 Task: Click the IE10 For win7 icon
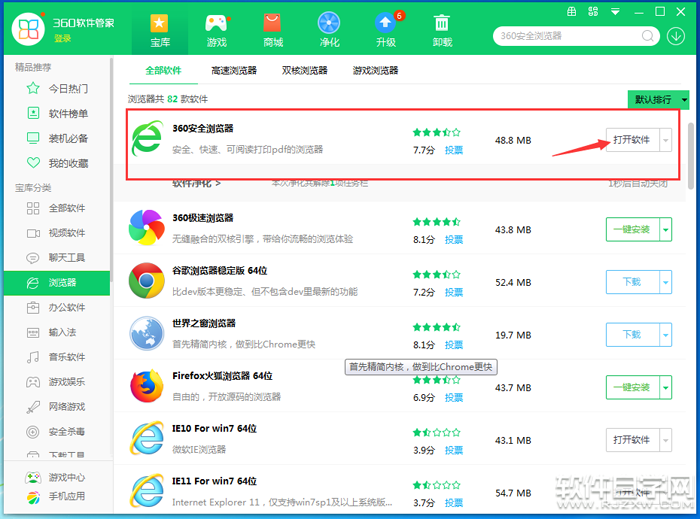click(x=146, y=438)
